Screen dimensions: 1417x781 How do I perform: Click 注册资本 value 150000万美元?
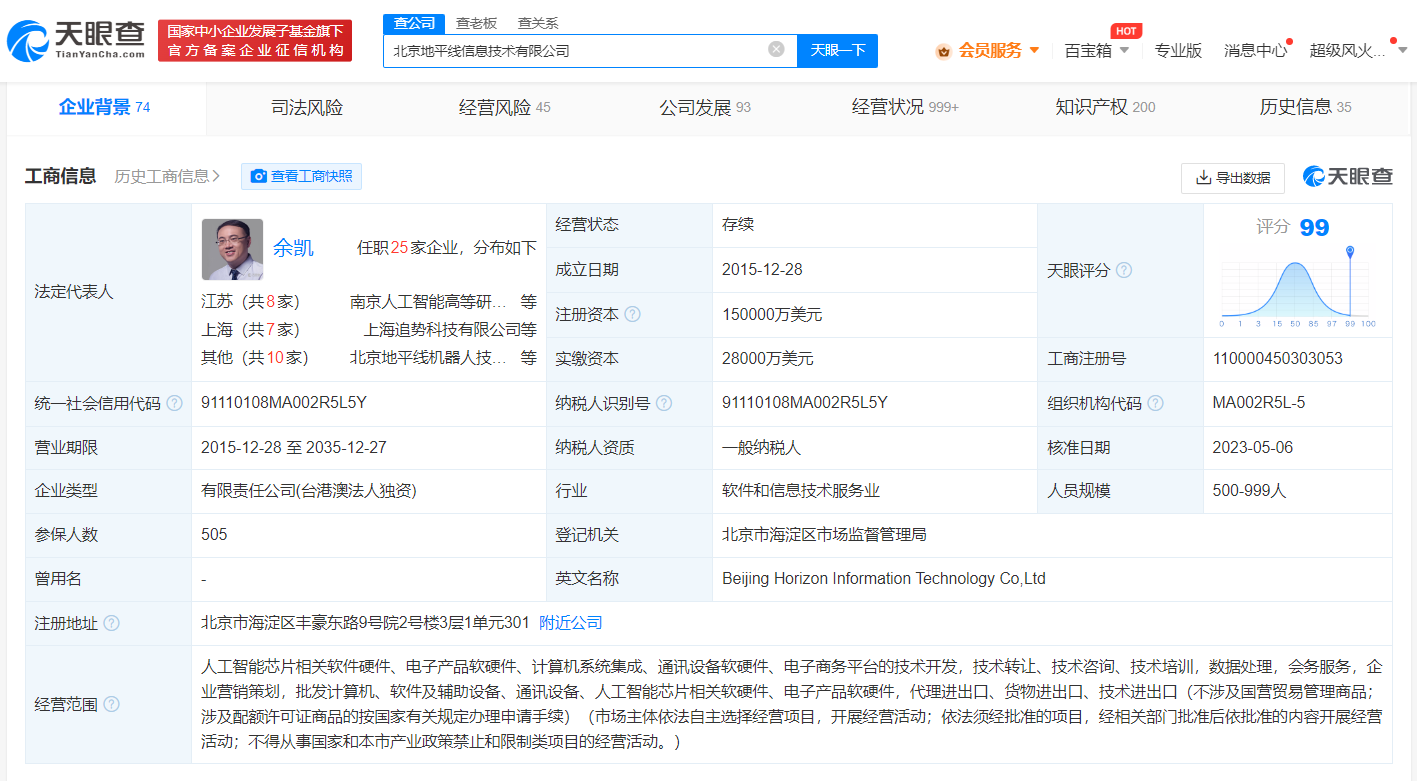(772, 314)
